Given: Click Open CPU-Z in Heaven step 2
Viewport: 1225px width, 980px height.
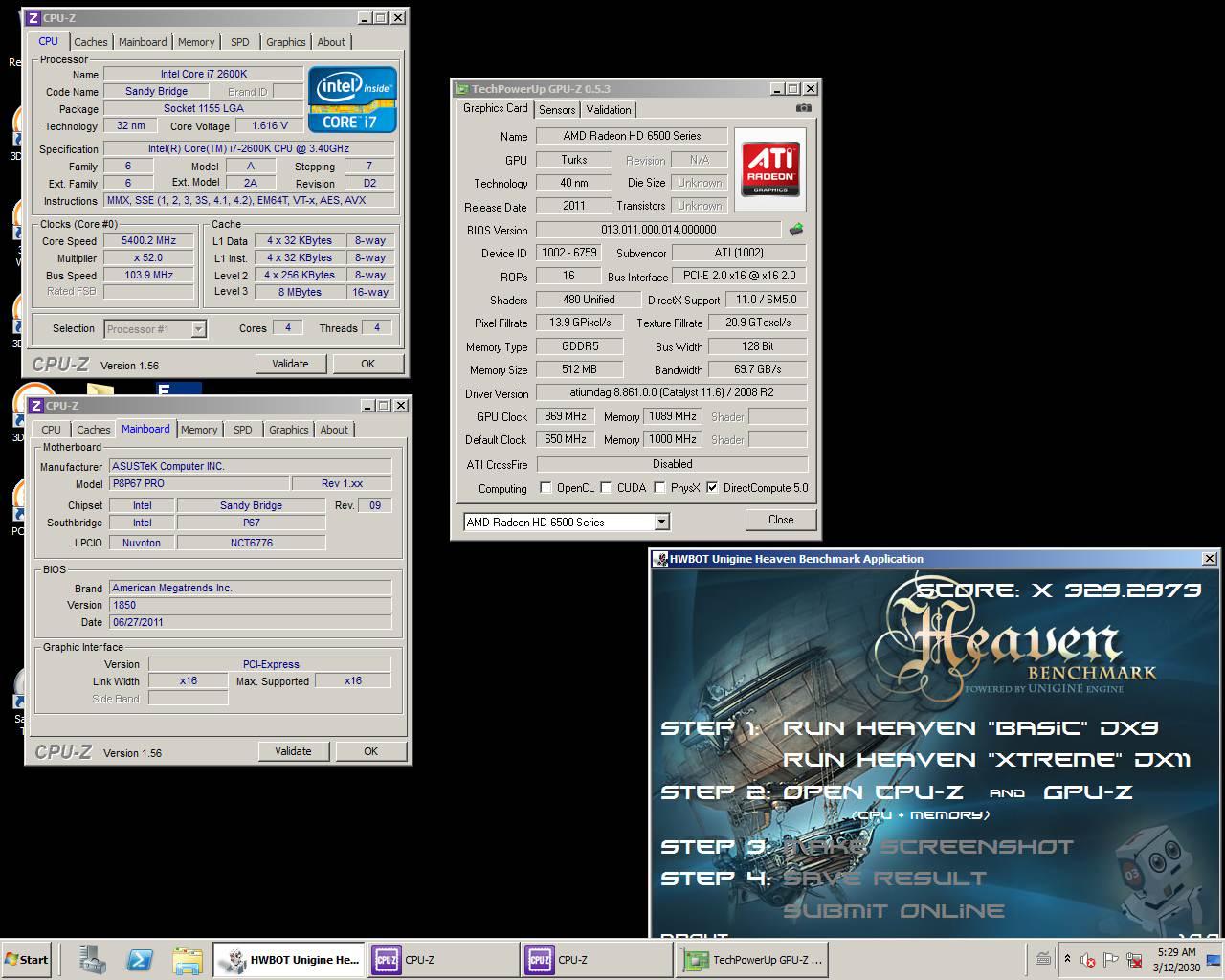Looking at the screenshot, I should [874, 792].
